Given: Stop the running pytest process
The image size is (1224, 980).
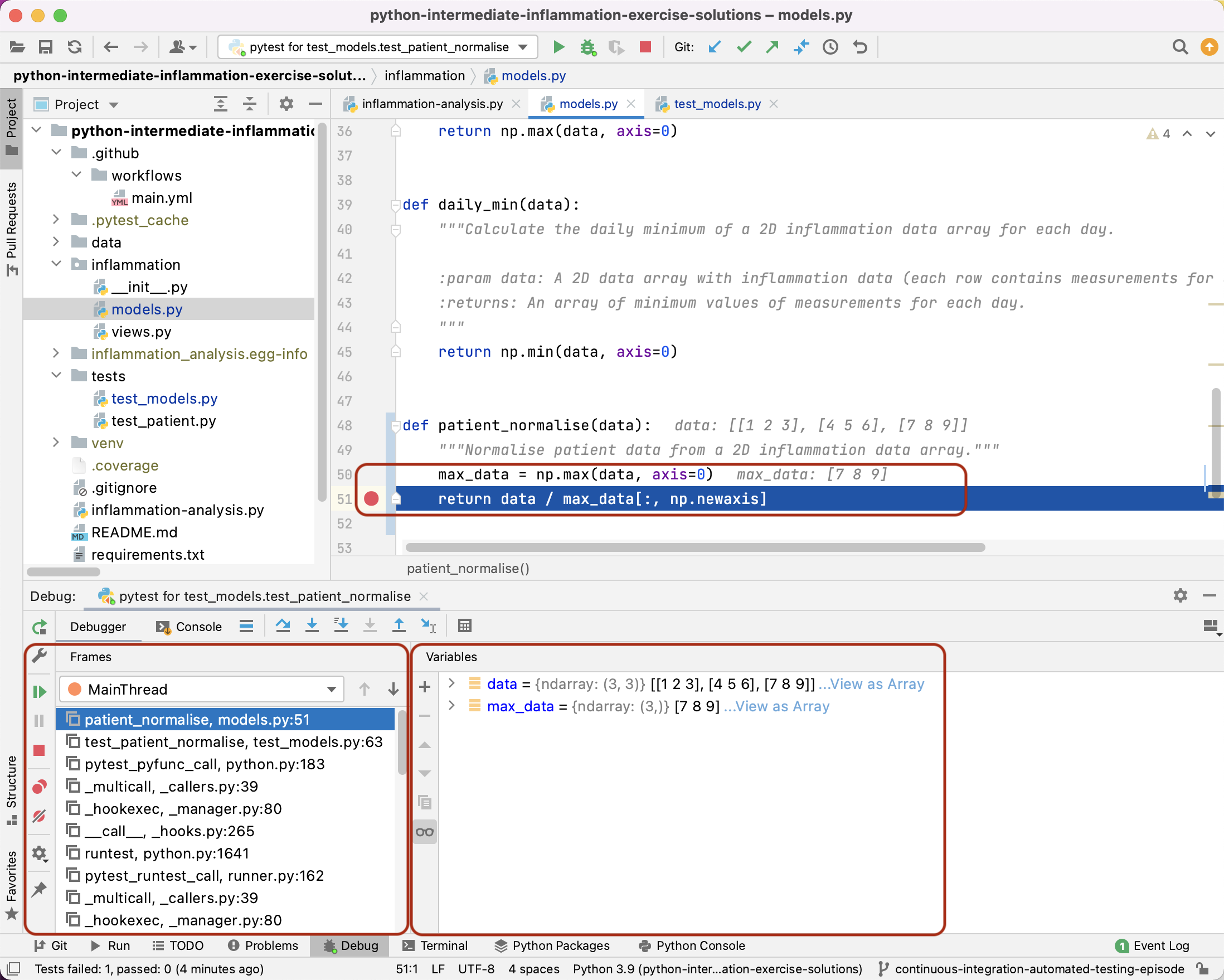Looking at the screenshot, I should (645, 47).
